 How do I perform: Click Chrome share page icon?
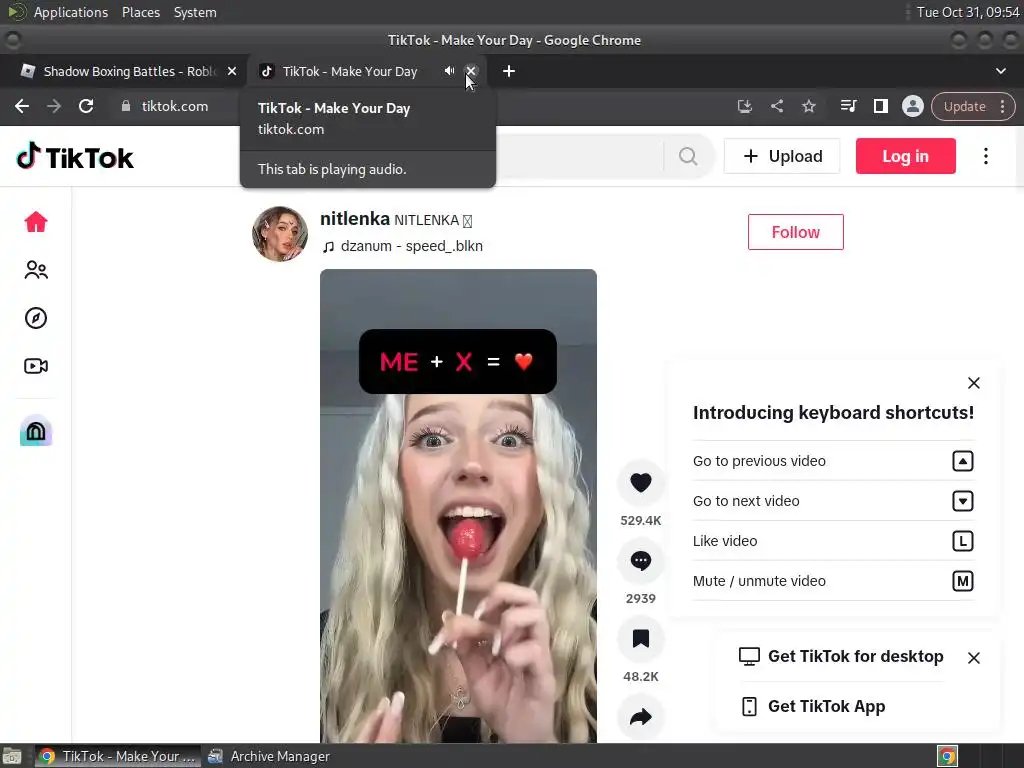pyautogui.click(x=776, y=106)
